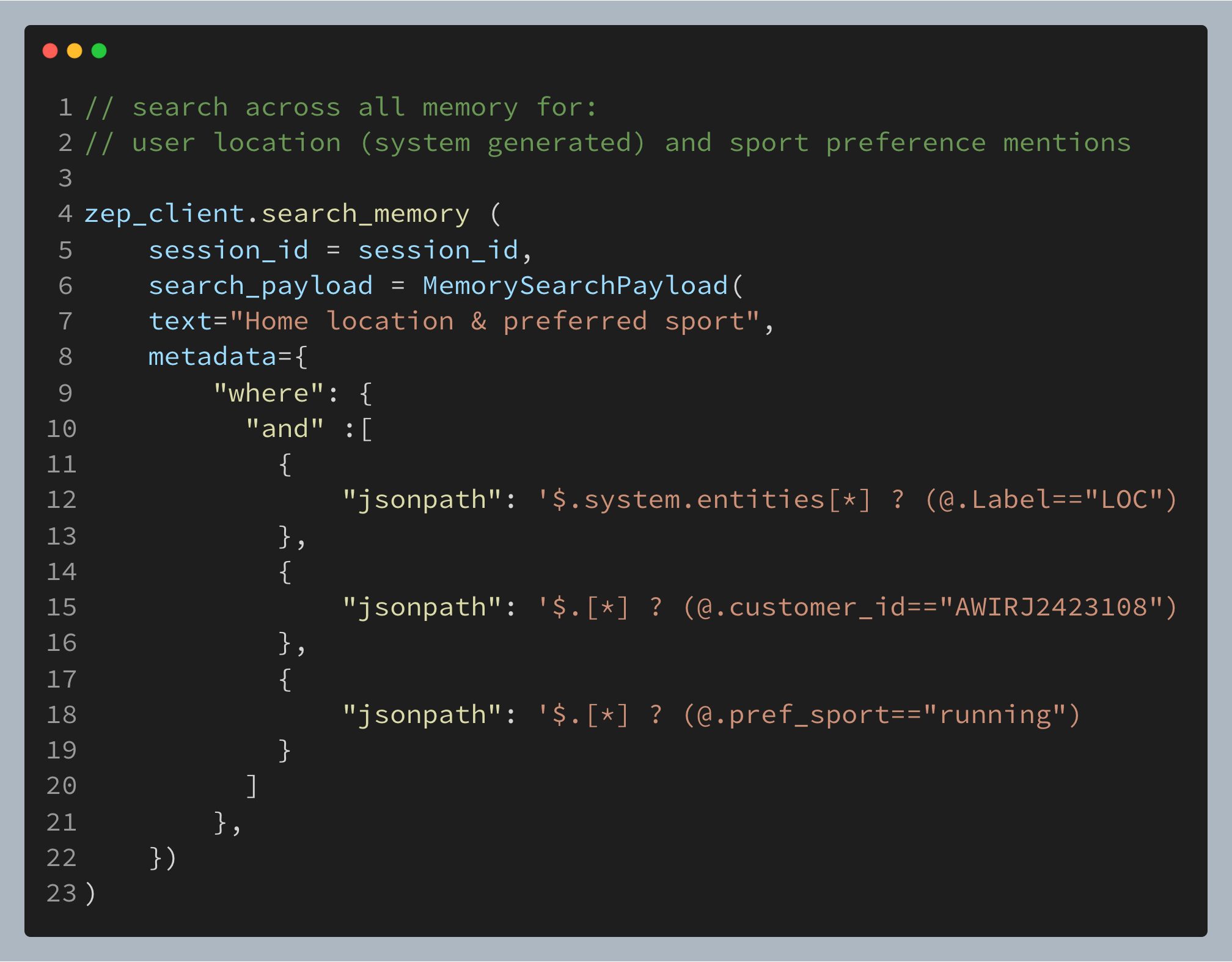Click the zep_client identifier

(x=164, y=214)
